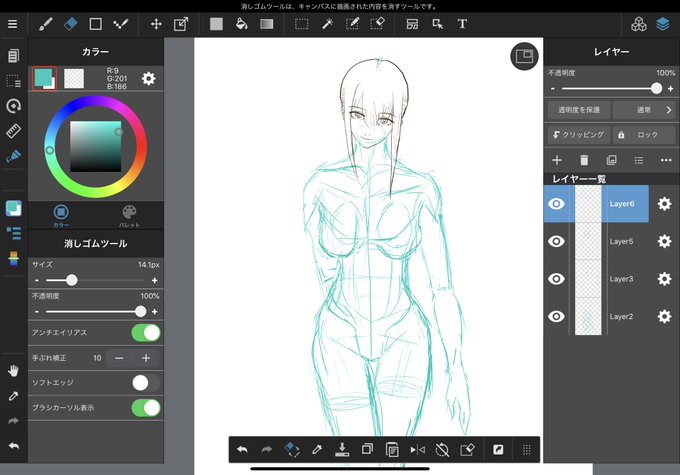
Task: Select the Fill rectangle tool
Action: (216, 24)
